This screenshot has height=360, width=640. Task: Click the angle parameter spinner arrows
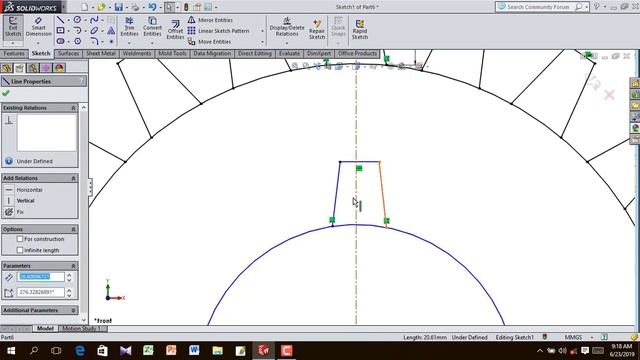point(69,293)
